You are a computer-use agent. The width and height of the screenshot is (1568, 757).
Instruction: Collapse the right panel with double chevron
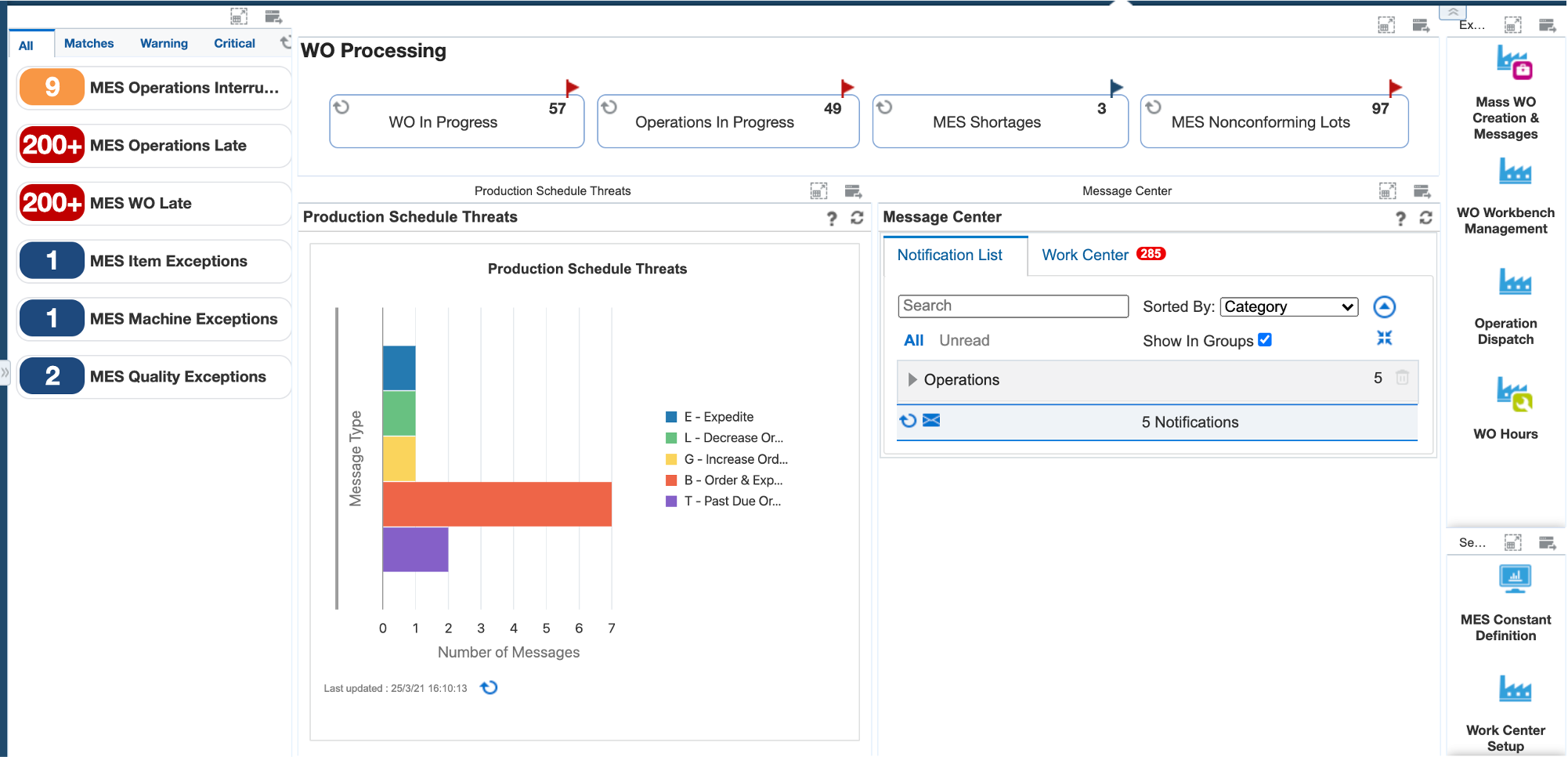[1453, 13]
